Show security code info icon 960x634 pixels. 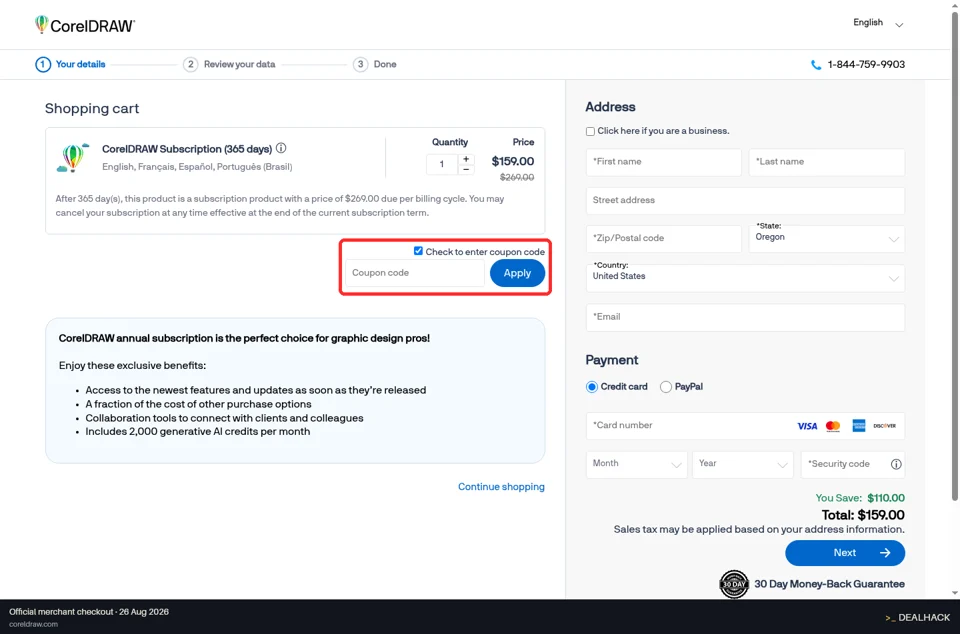tap(896, 464)
